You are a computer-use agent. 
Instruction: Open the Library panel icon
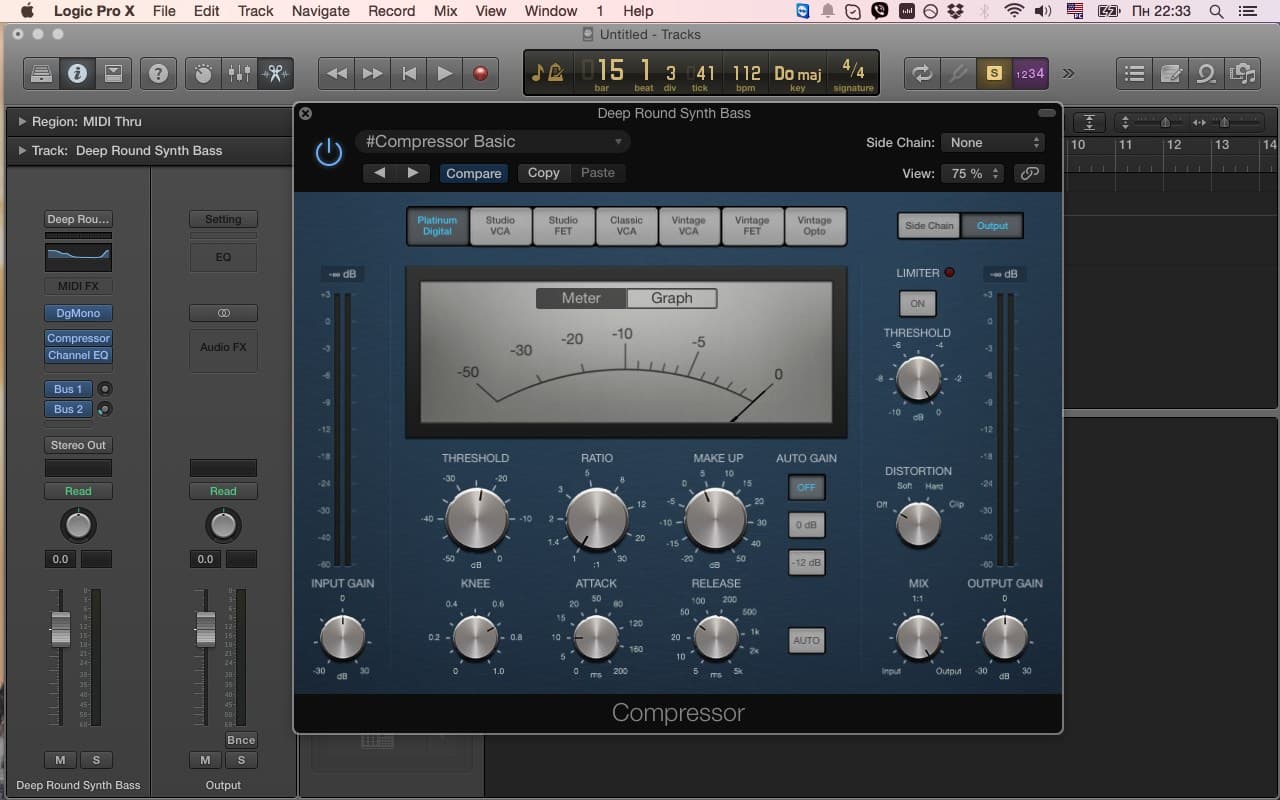tap(41, 73)
